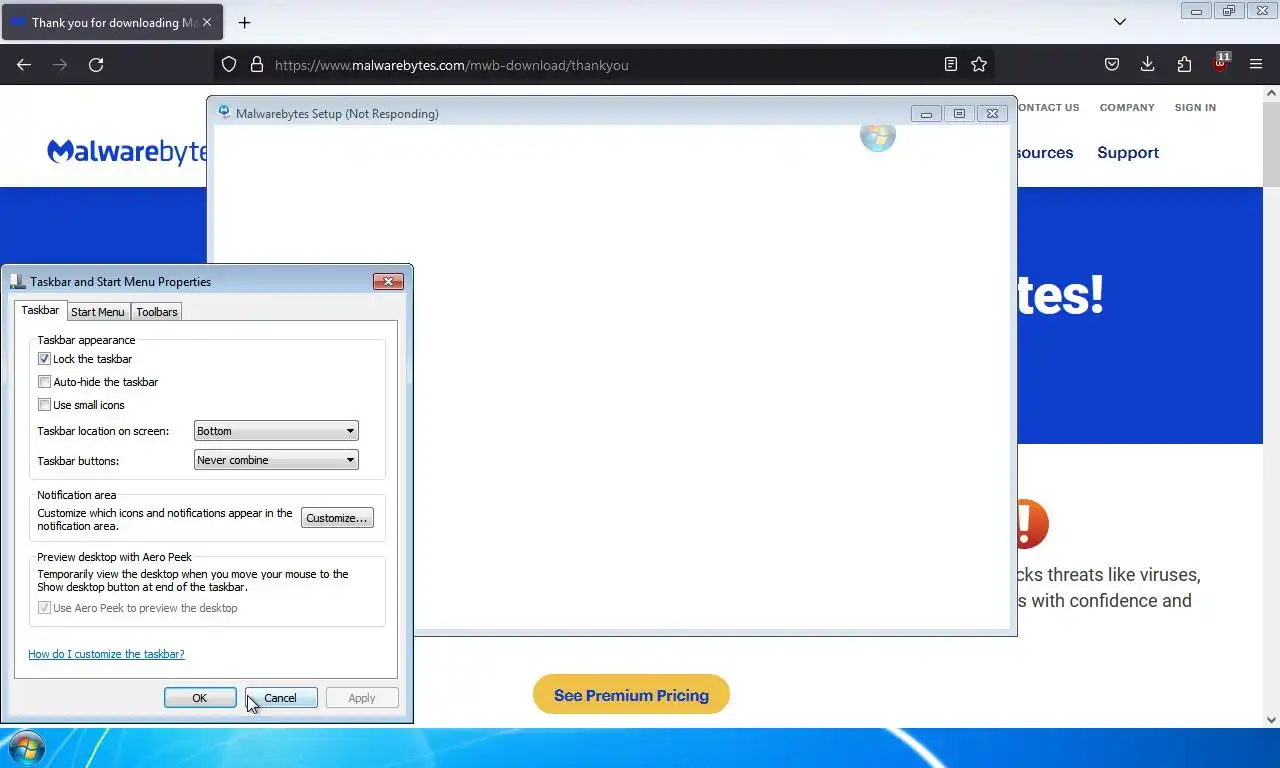The height and width of the screenshot is (768, 1280).
Task: Confirm with the OK button
Action: [x=200, y=698]
